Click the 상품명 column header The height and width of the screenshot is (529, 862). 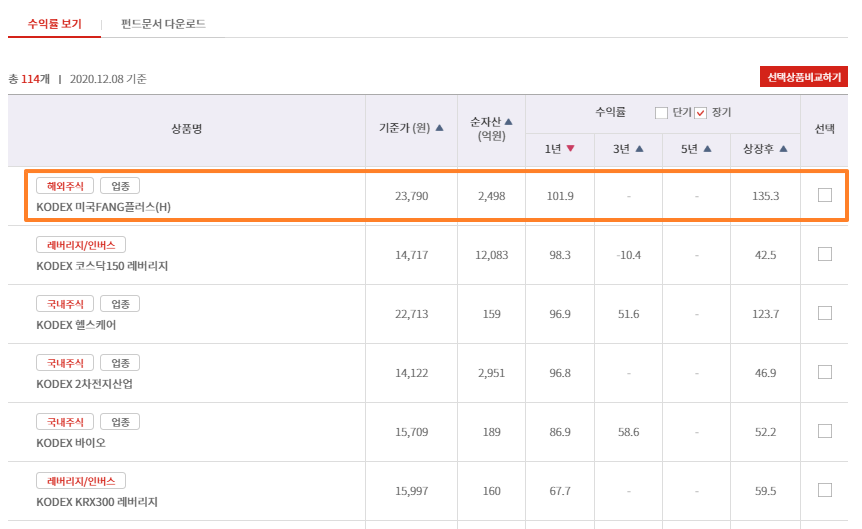186,129
